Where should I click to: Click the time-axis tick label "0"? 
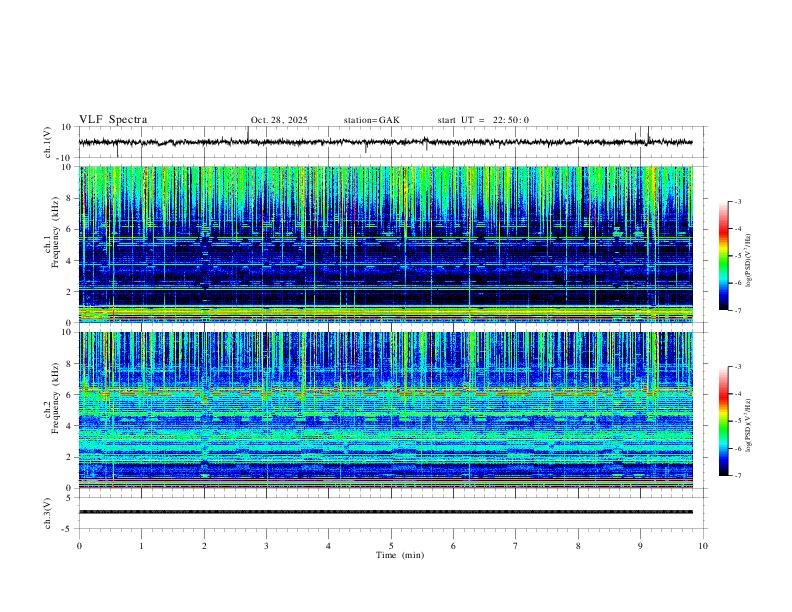[x=79, y=546]
